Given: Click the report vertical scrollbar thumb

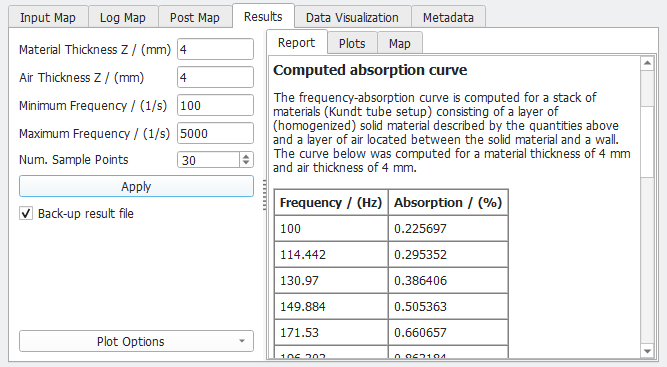Looking at the screenshot, I should (x=647, y=142).
